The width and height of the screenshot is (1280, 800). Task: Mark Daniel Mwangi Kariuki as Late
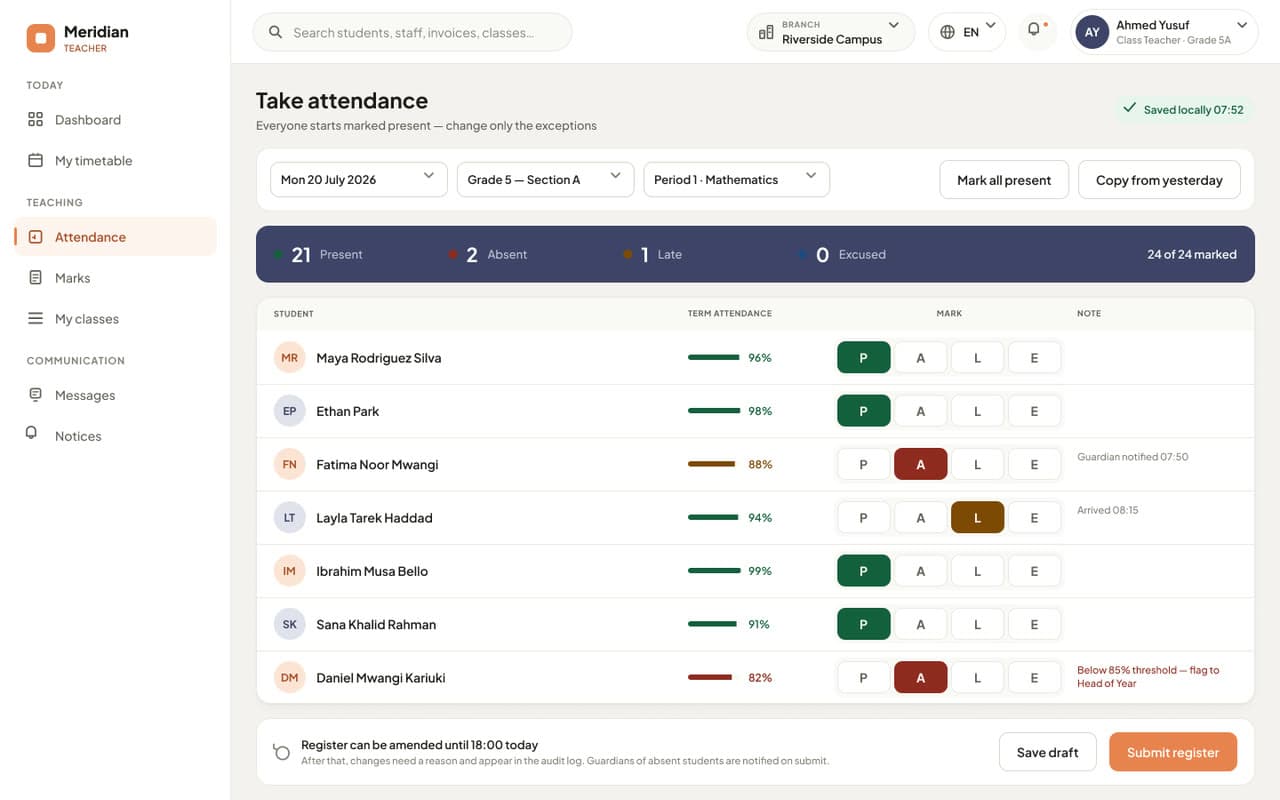978,678
